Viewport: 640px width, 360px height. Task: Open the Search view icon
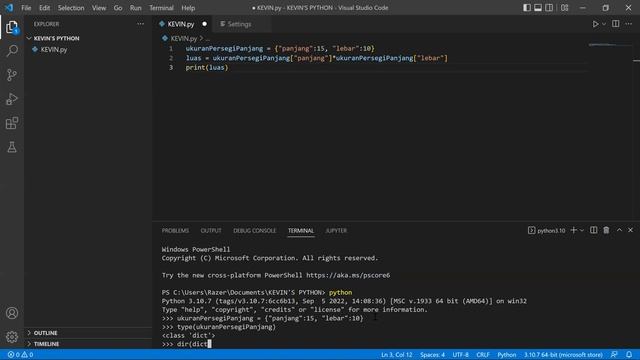click(12, 51)
